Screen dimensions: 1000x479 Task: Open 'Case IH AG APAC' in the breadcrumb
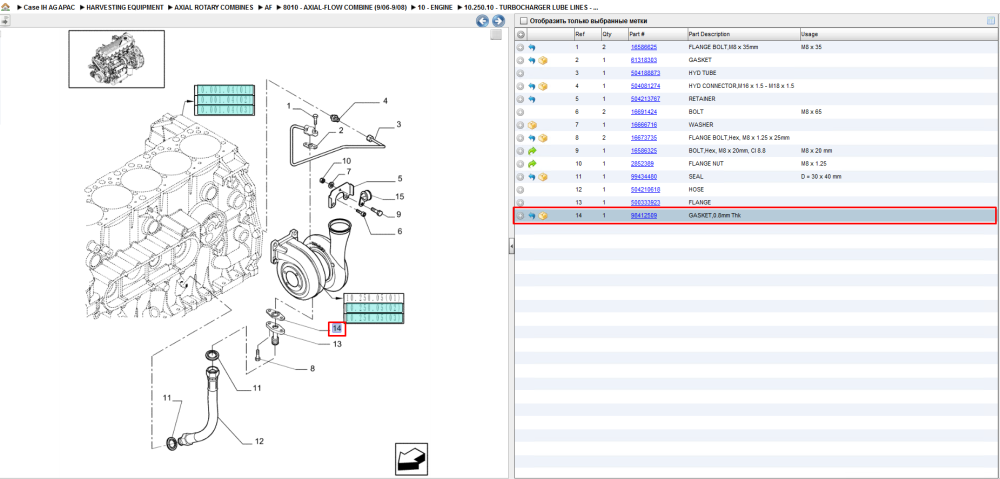tap(48, 7)
